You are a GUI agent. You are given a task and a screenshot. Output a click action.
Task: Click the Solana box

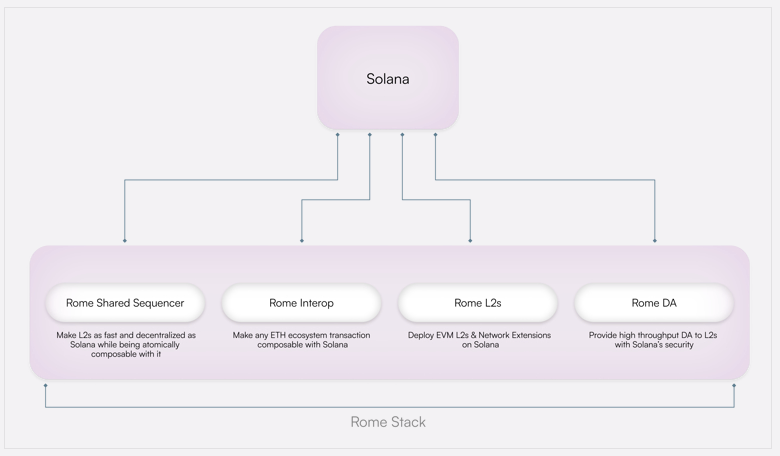[388, 78]
